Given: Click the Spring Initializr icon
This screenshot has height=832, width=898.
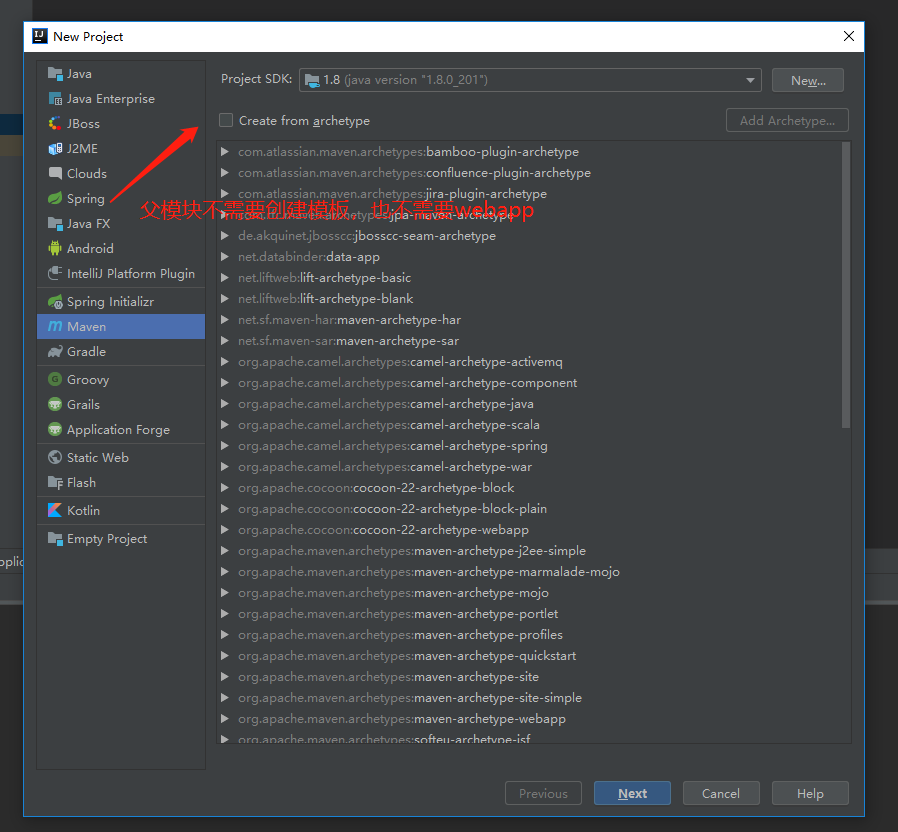Looking at the screenshot, I should coord(55,302).
